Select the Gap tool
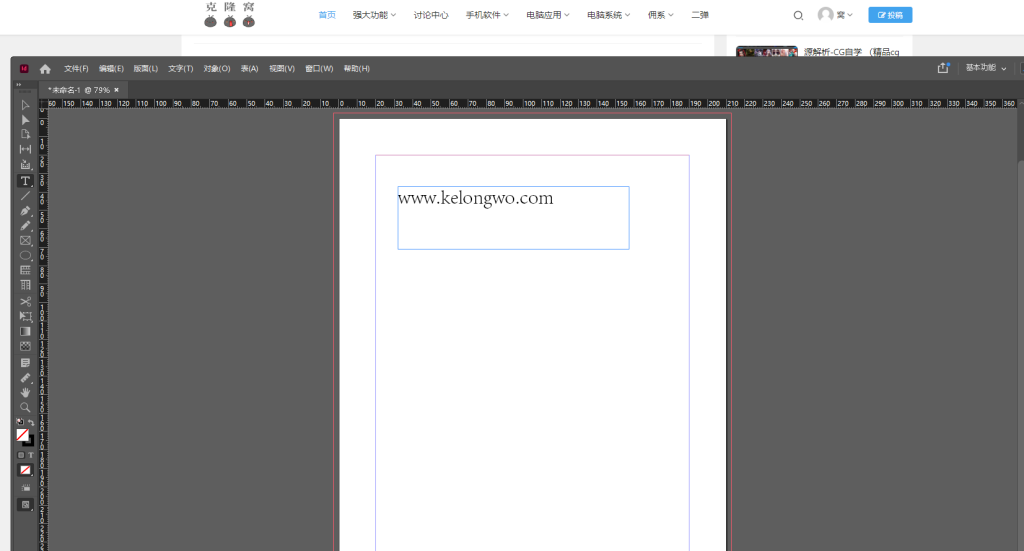The width and height of the screenshot is (1024, 551). [25, 150]
